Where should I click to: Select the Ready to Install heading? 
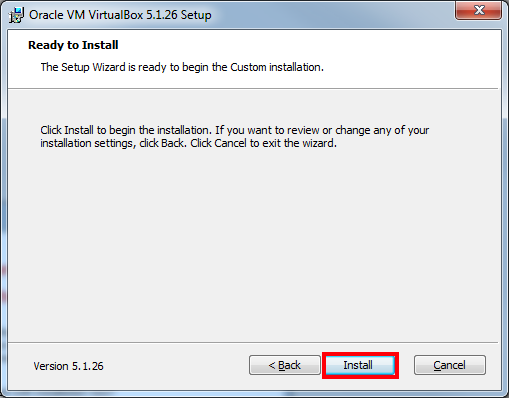(x=73, y=45)
